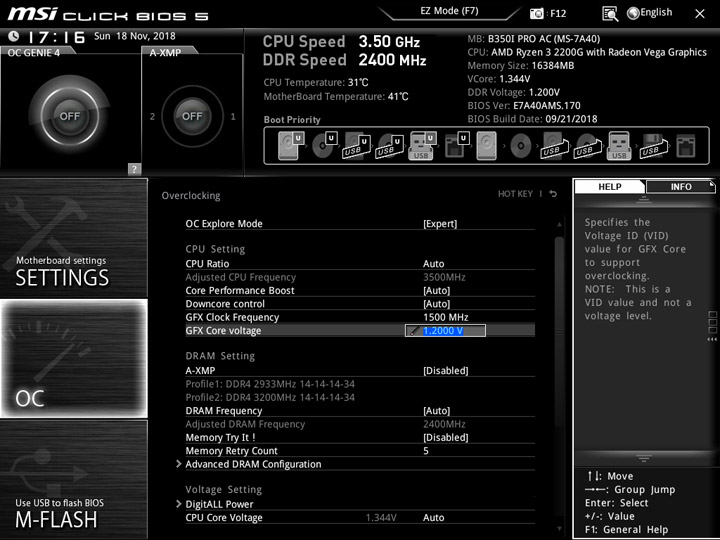Open the OC Explore Mode [Expert] dropdown

click(440, 224)
